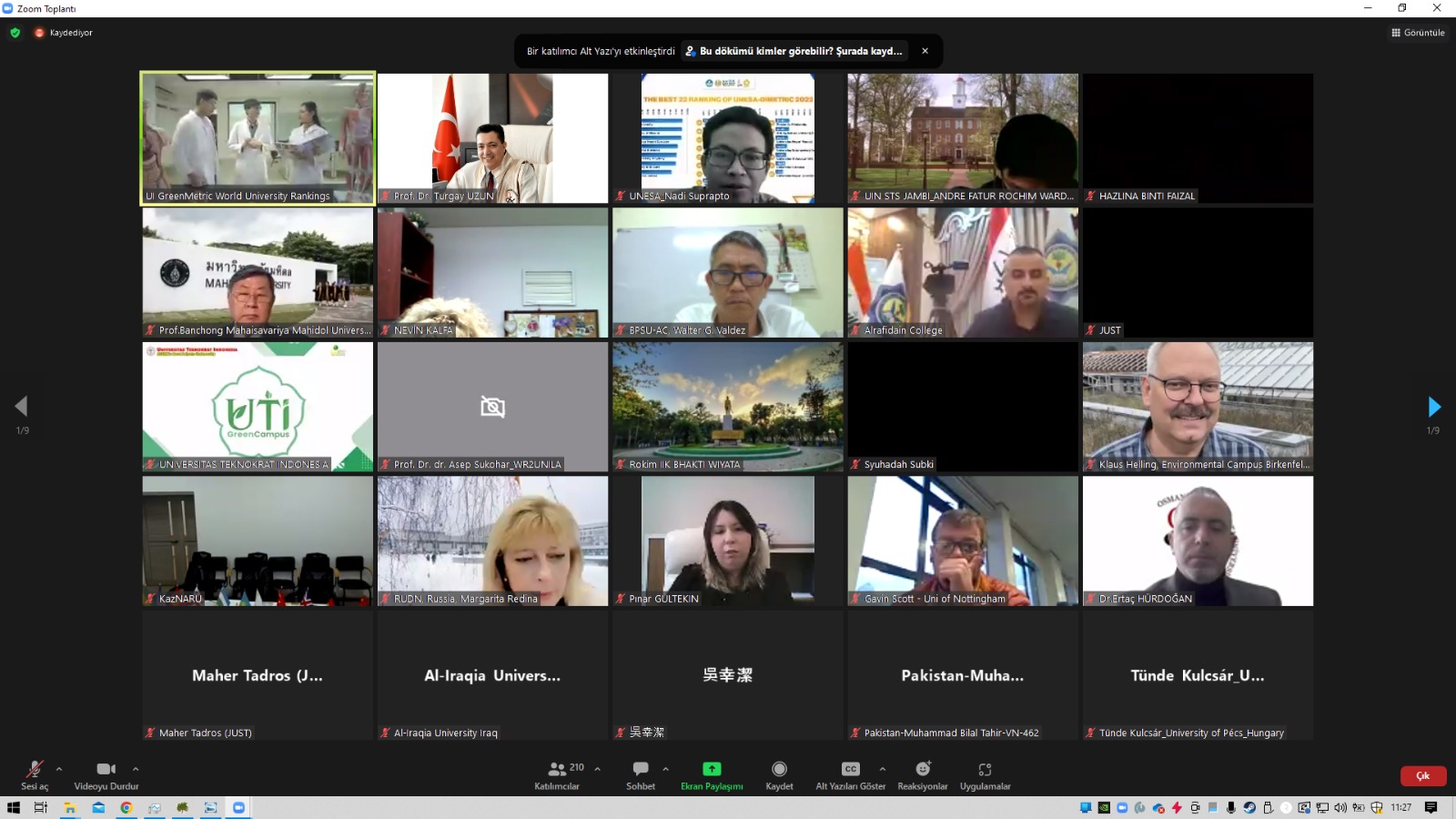Select Tünde Kulcsár University of Pécs tile
Image resolution: width=1456 pixels, height=819 pixels.
(x=1198, y=675)
